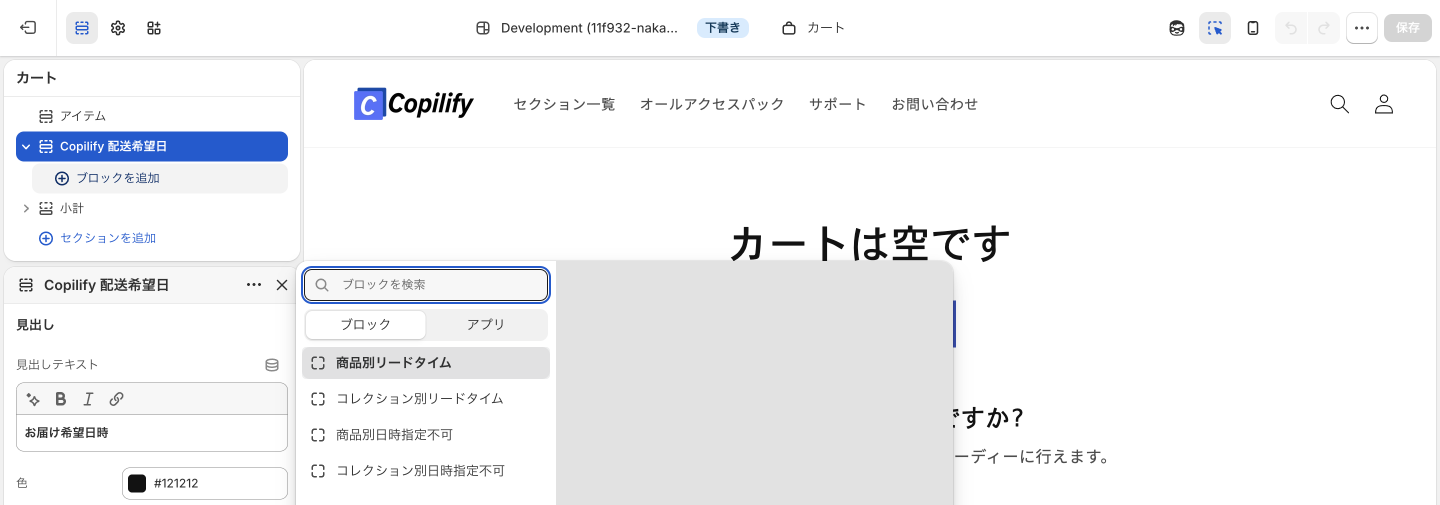Switch to mobile preview icon

pos(1253,28)
